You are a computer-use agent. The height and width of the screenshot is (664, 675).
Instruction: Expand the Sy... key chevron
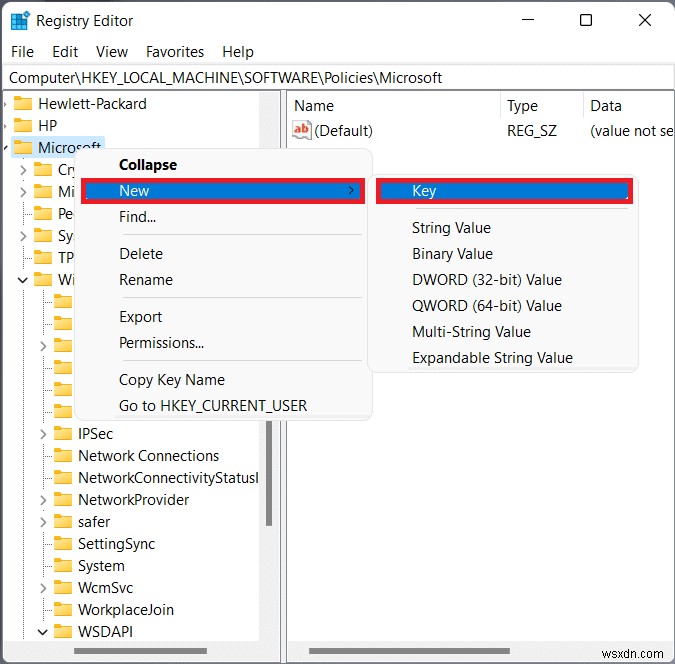click(23, 236)
